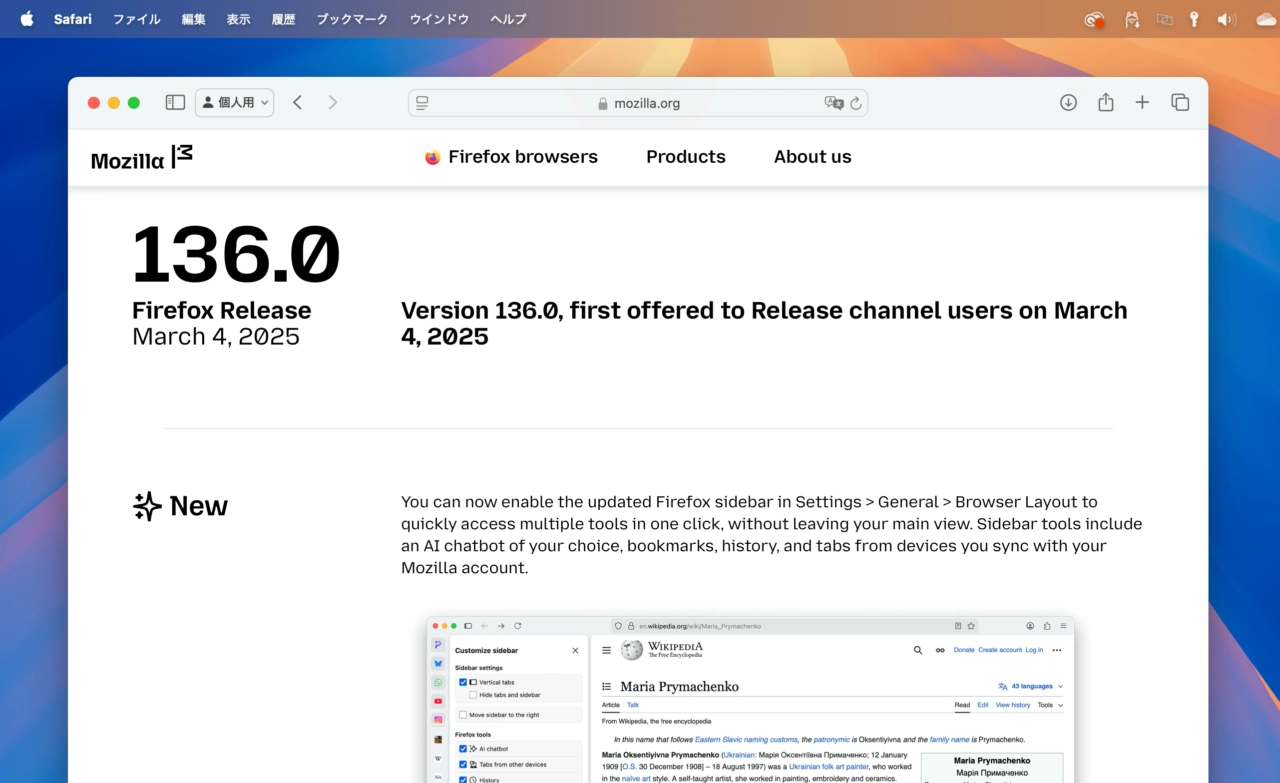Show downloads in Safari toolbar
1280x783 pixels.
pos(1068,102)
